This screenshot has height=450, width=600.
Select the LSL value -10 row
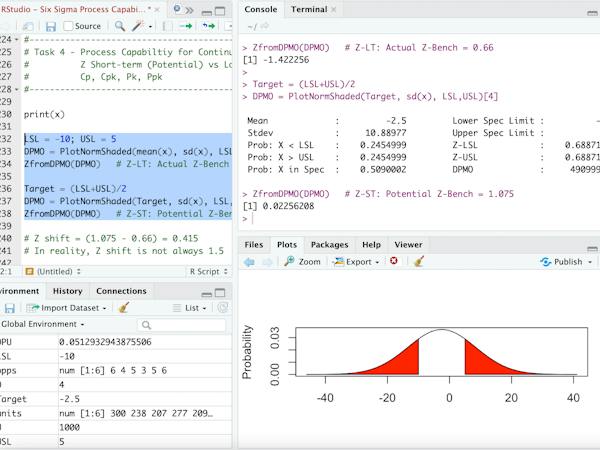(x=116, y=356)
